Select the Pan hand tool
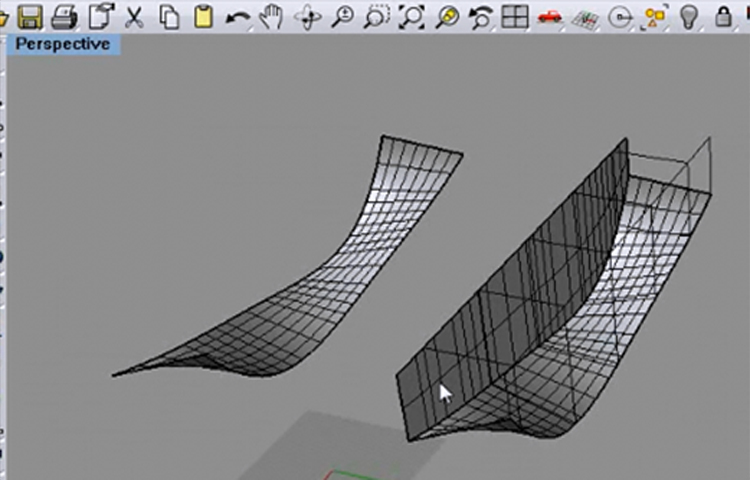The image size is (750, 480). [x=271, y=16]
